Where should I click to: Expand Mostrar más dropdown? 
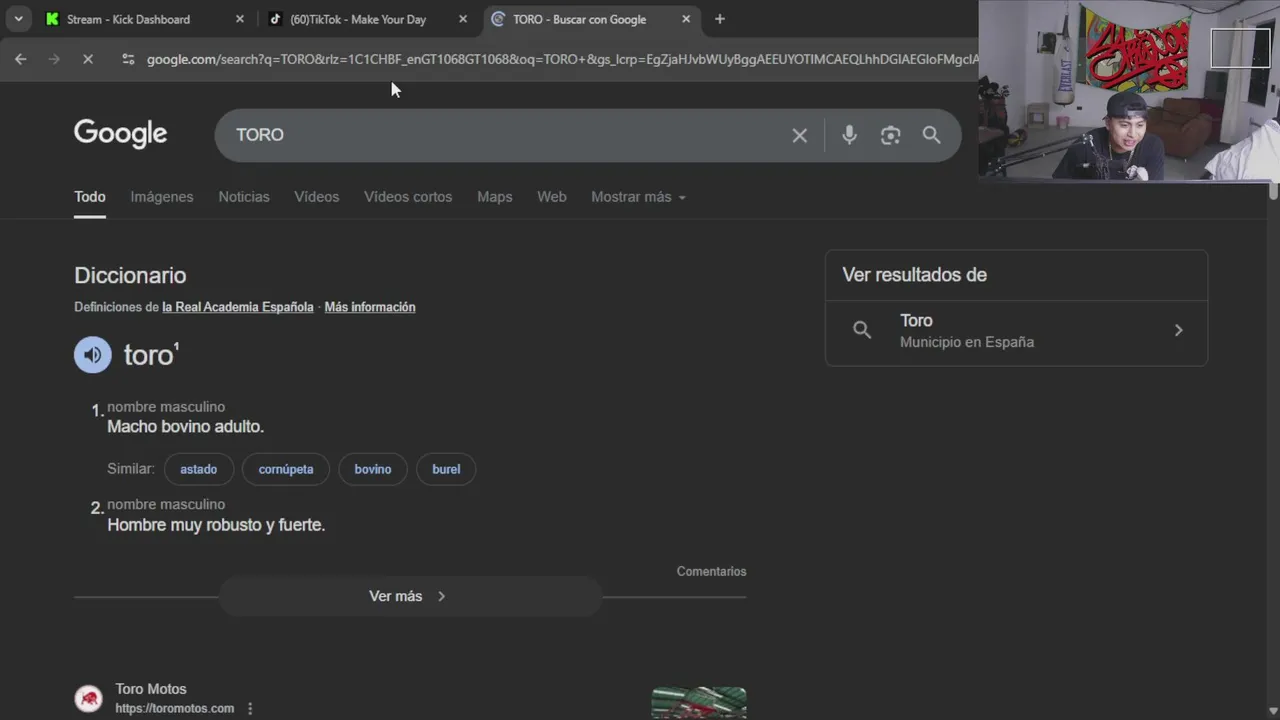point(638,197)
